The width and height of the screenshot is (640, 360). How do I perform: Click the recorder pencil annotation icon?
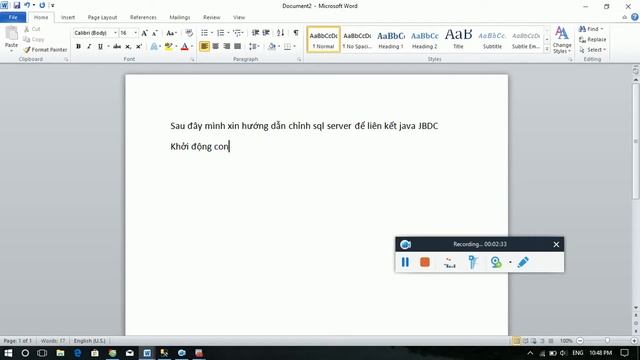(523, 262)
